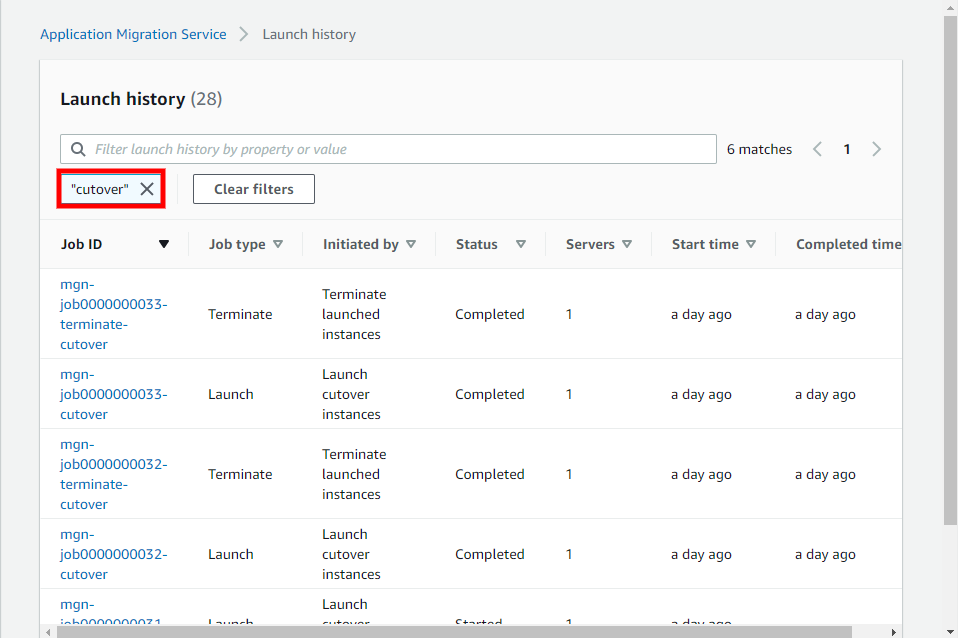The image size is (958, 638).
Task: Click Launch history breadcrumb text
Action: tap(309, 34)
